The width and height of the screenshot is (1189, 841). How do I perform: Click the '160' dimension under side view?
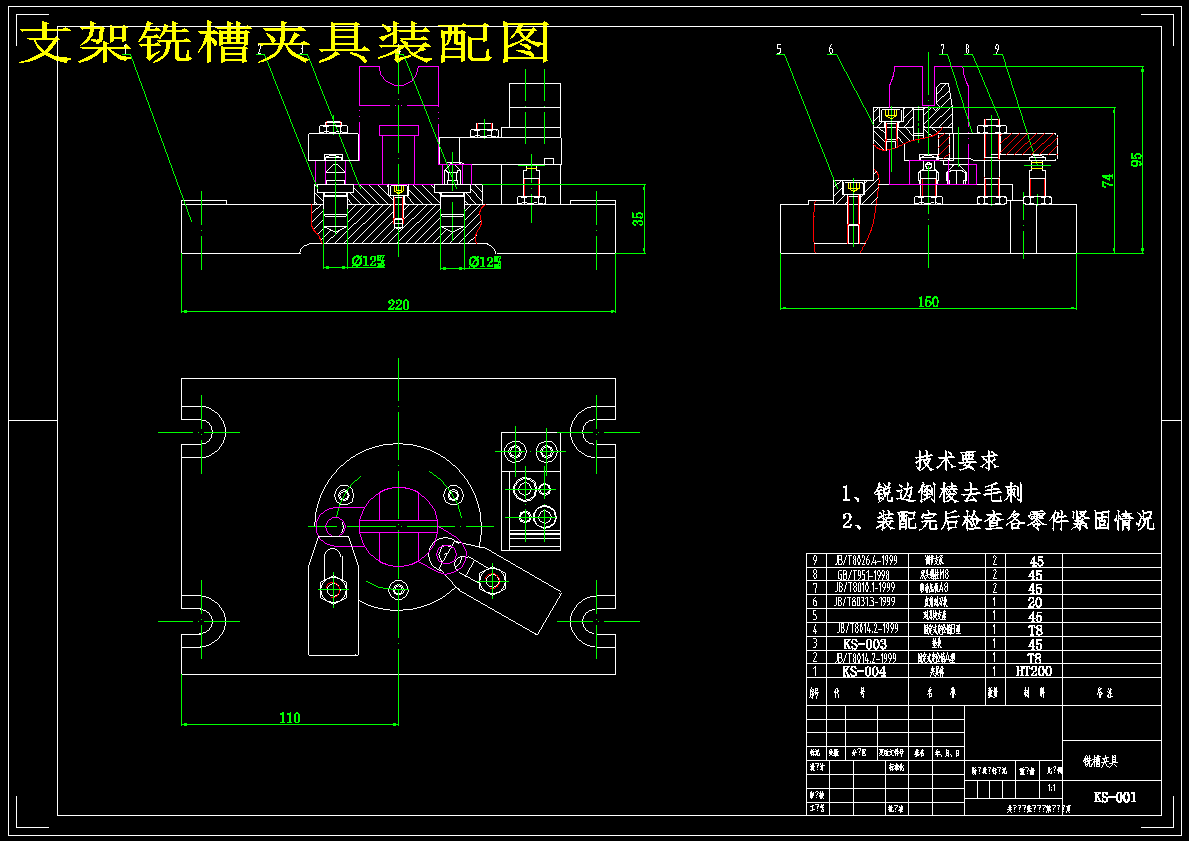(928, 302)
